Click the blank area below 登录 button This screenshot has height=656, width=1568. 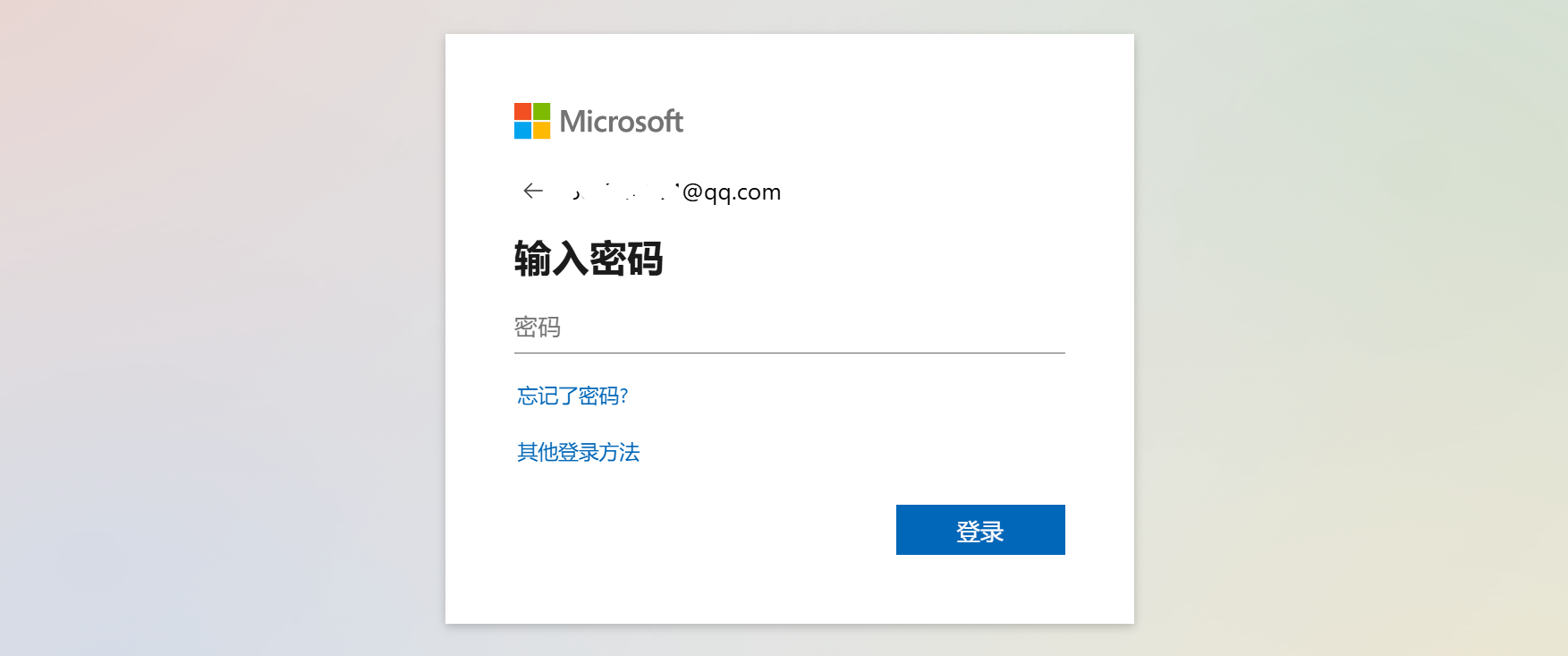[980, 589]
